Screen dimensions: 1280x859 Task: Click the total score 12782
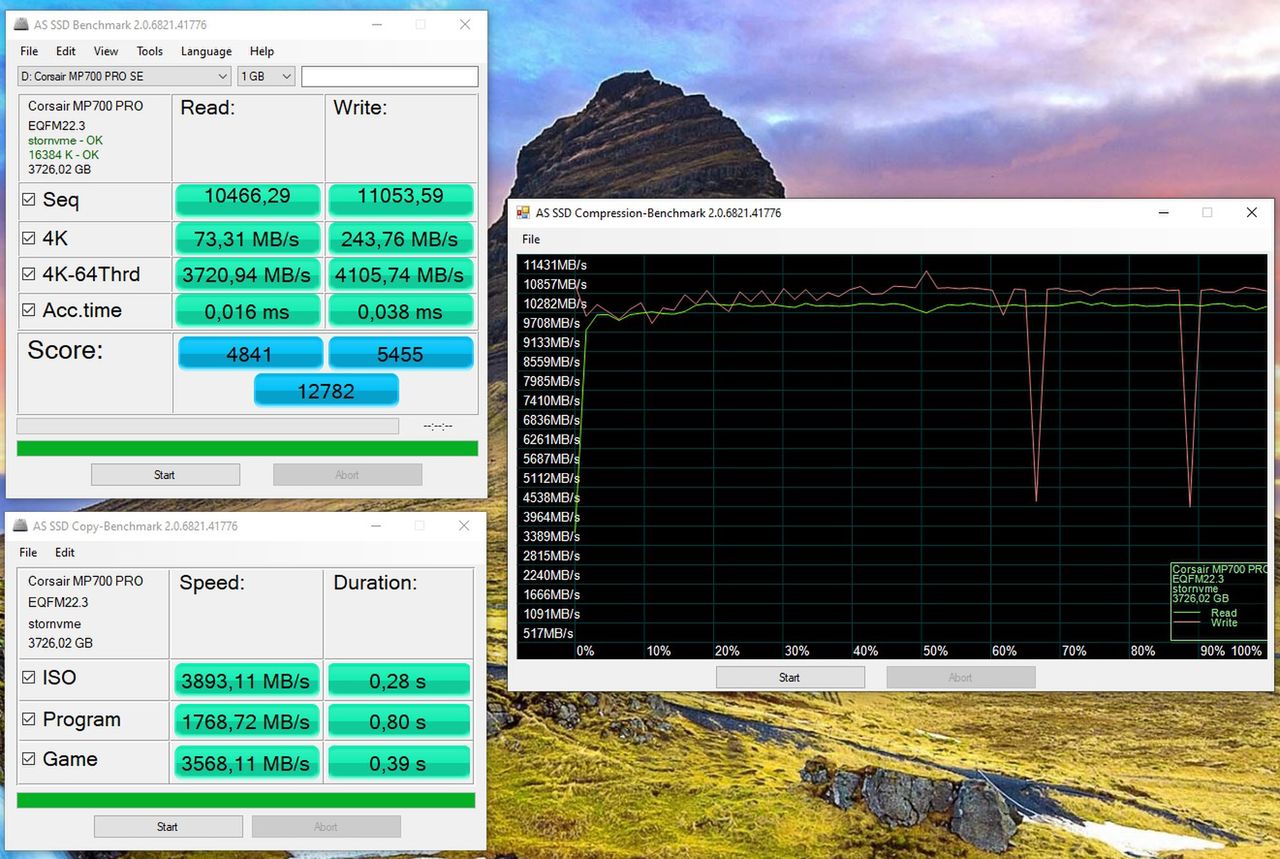pyautogui.click(x=326, y=391)
